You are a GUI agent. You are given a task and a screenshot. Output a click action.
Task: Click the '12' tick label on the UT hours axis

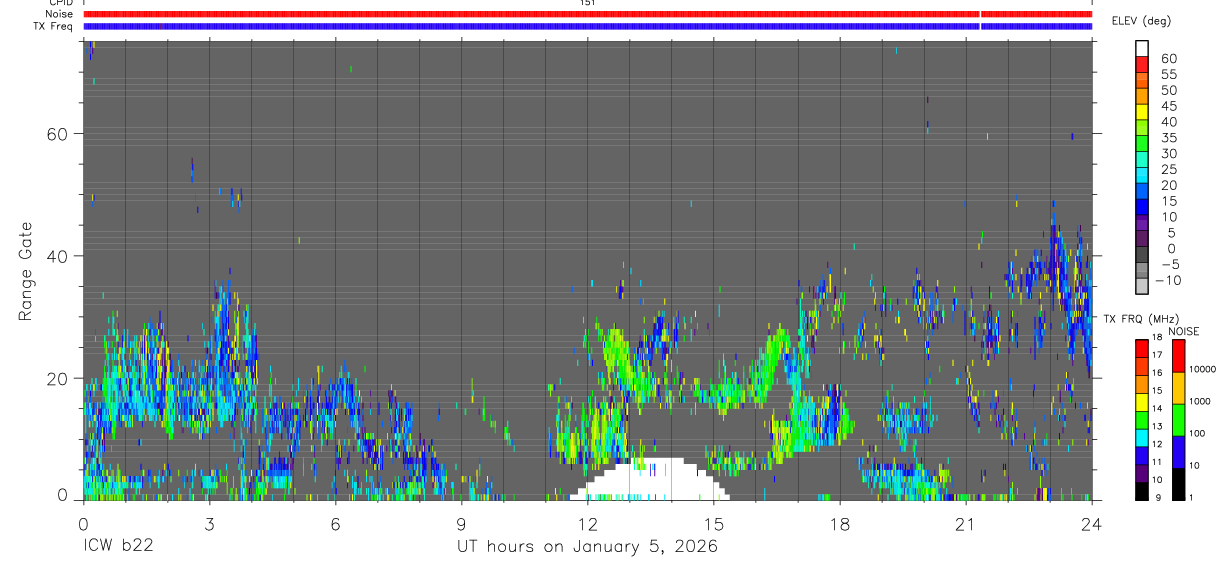tap(587, 523)
